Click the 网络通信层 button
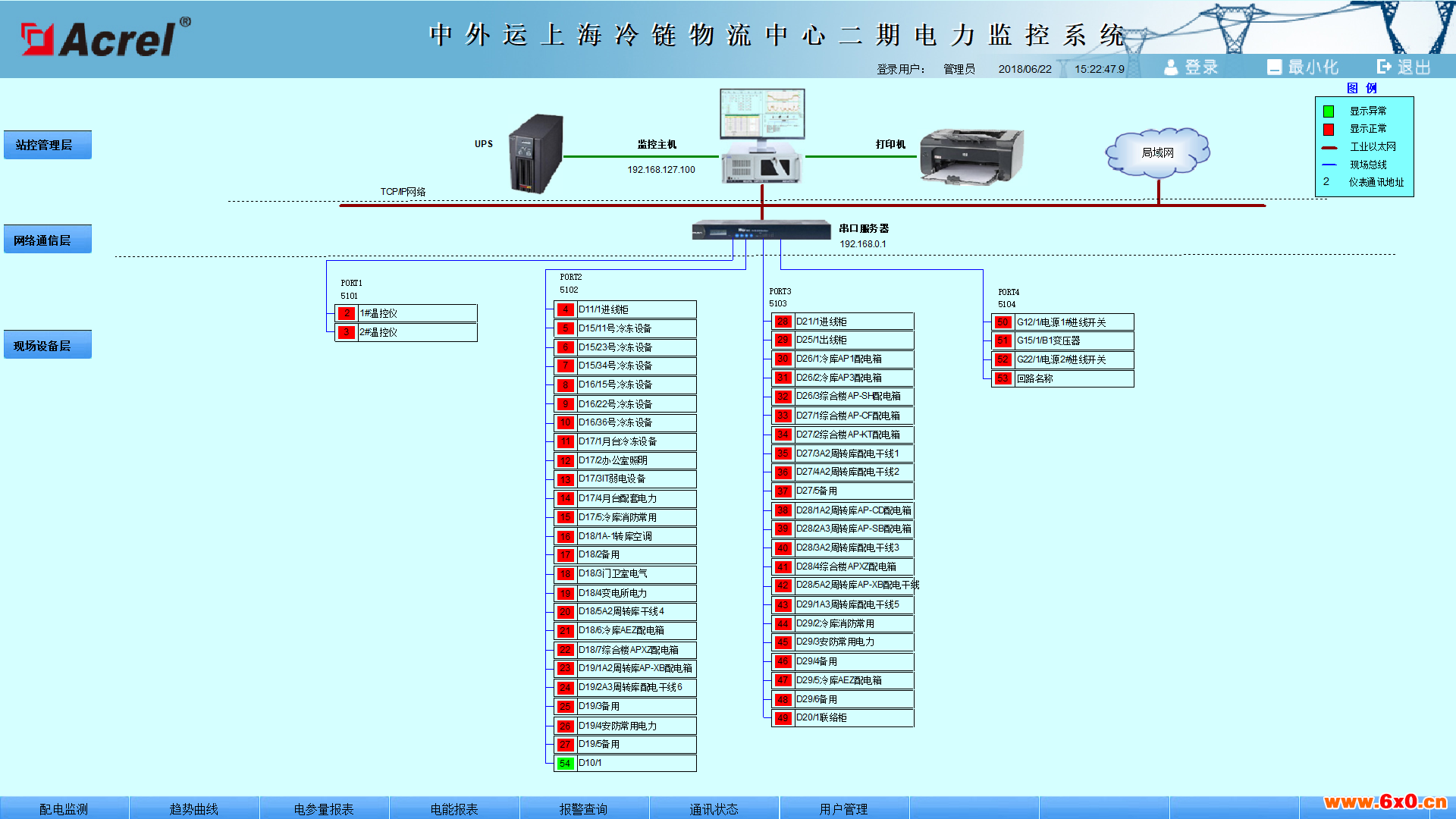Viewport: 1456px width, 819px height. coord(48,240)
